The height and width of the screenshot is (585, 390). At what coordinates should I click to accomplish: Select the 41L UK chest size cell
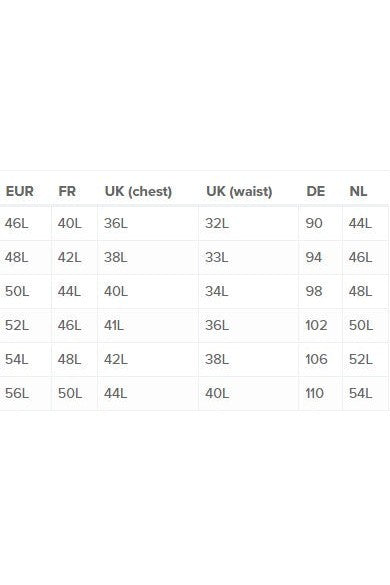pyautogui.click(x=114, y=325)
